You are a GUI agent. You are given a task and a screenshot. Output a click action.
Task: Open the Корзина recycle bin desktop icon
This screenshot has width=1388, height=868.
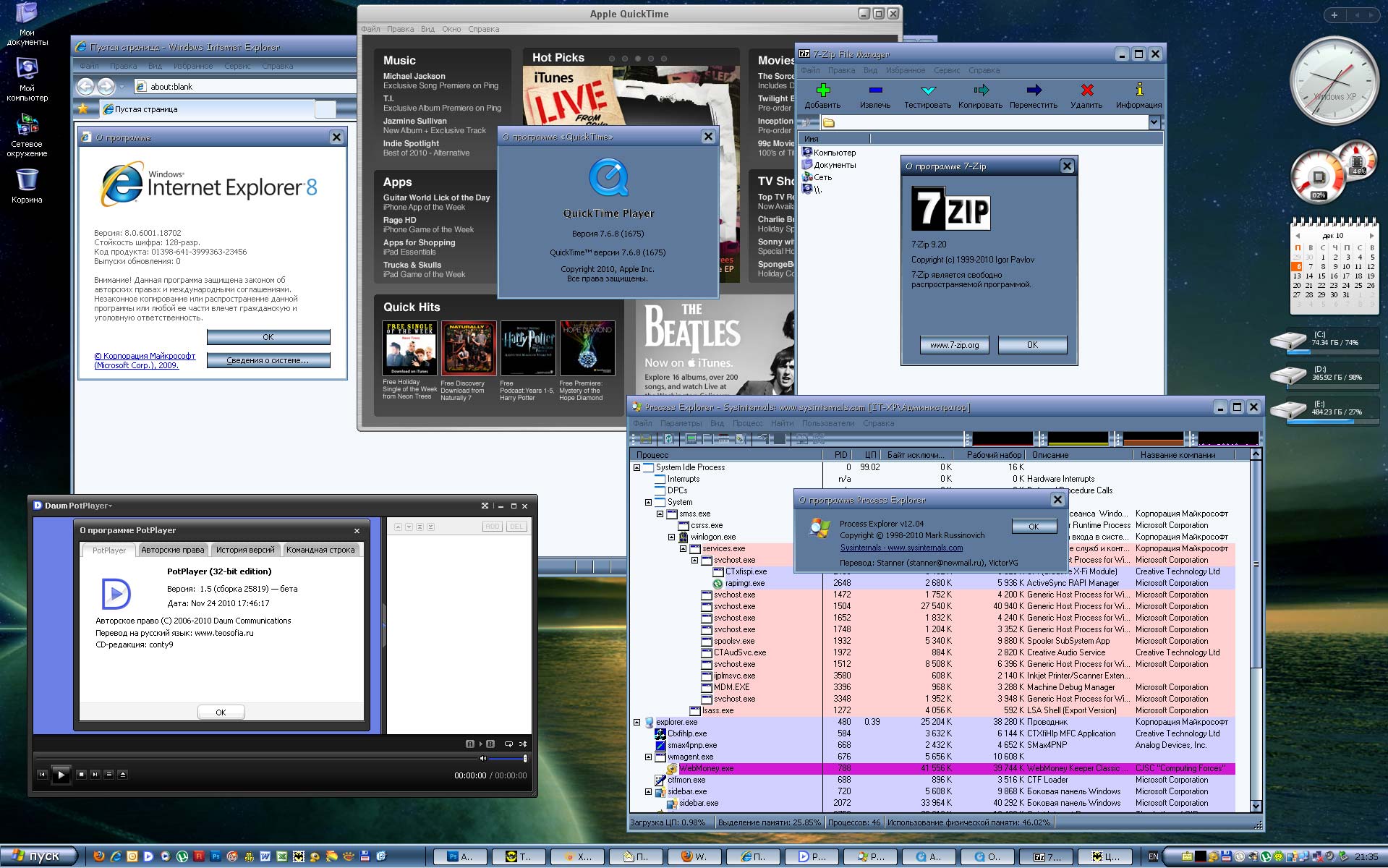click(27, 186)
